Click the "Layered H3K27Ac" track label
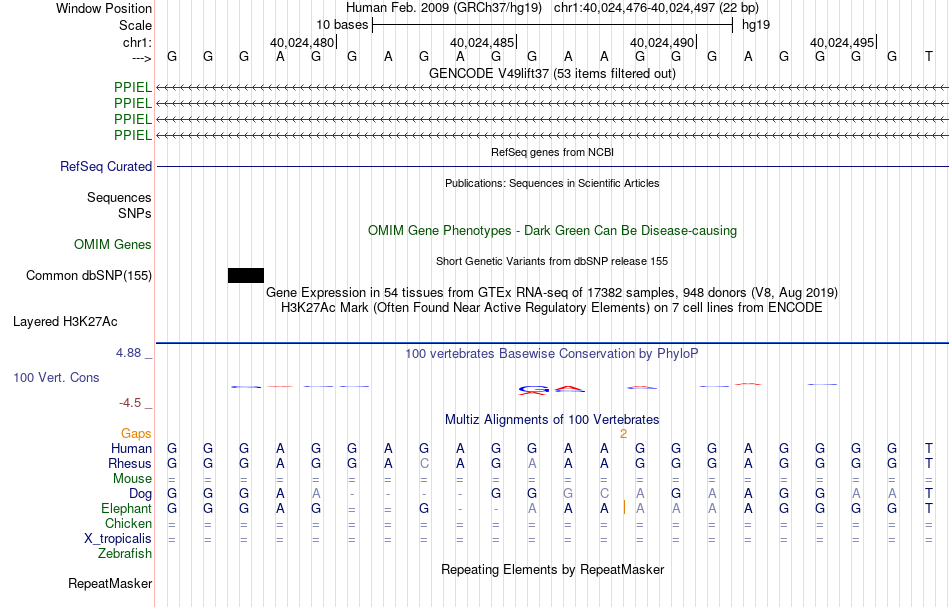Viewport: 950px width, 607px height. (x=65, y=322)
